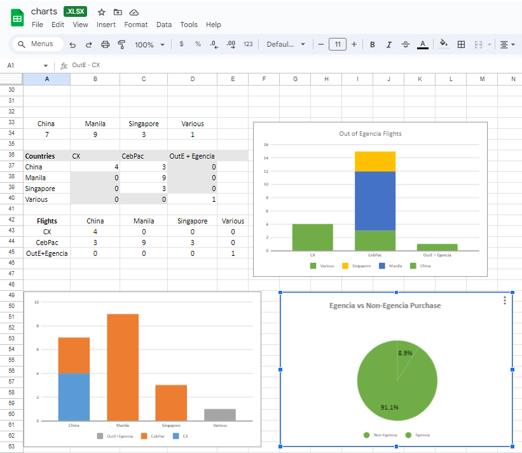Click the gray Various bar
The image size is (522, 453).
220,415
